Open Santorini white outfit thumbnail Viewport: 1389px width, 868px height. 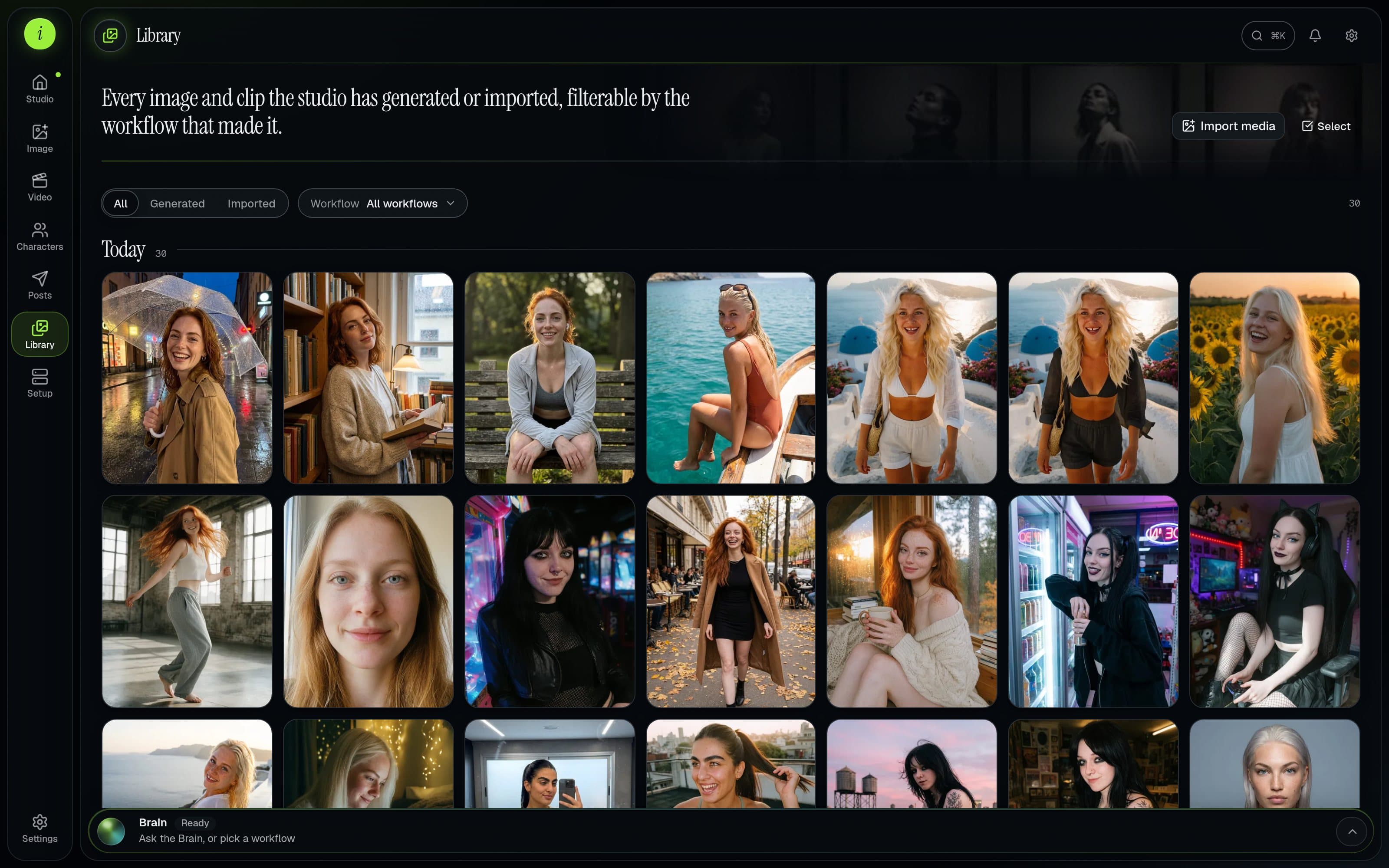(912, 378)
